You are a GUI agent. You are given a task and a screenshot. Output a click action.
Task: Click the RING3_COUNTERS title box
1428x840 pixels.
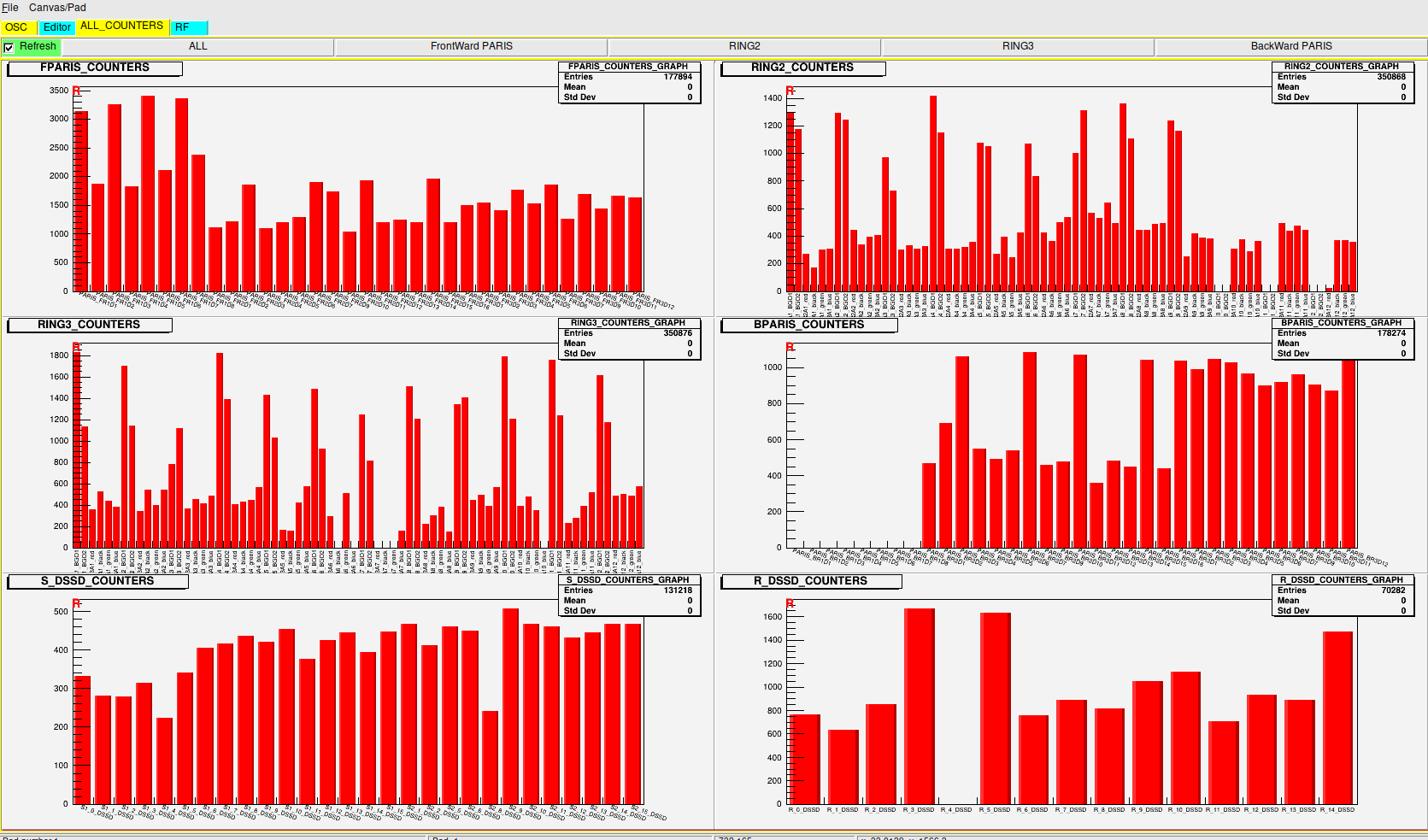click(89, 325)
